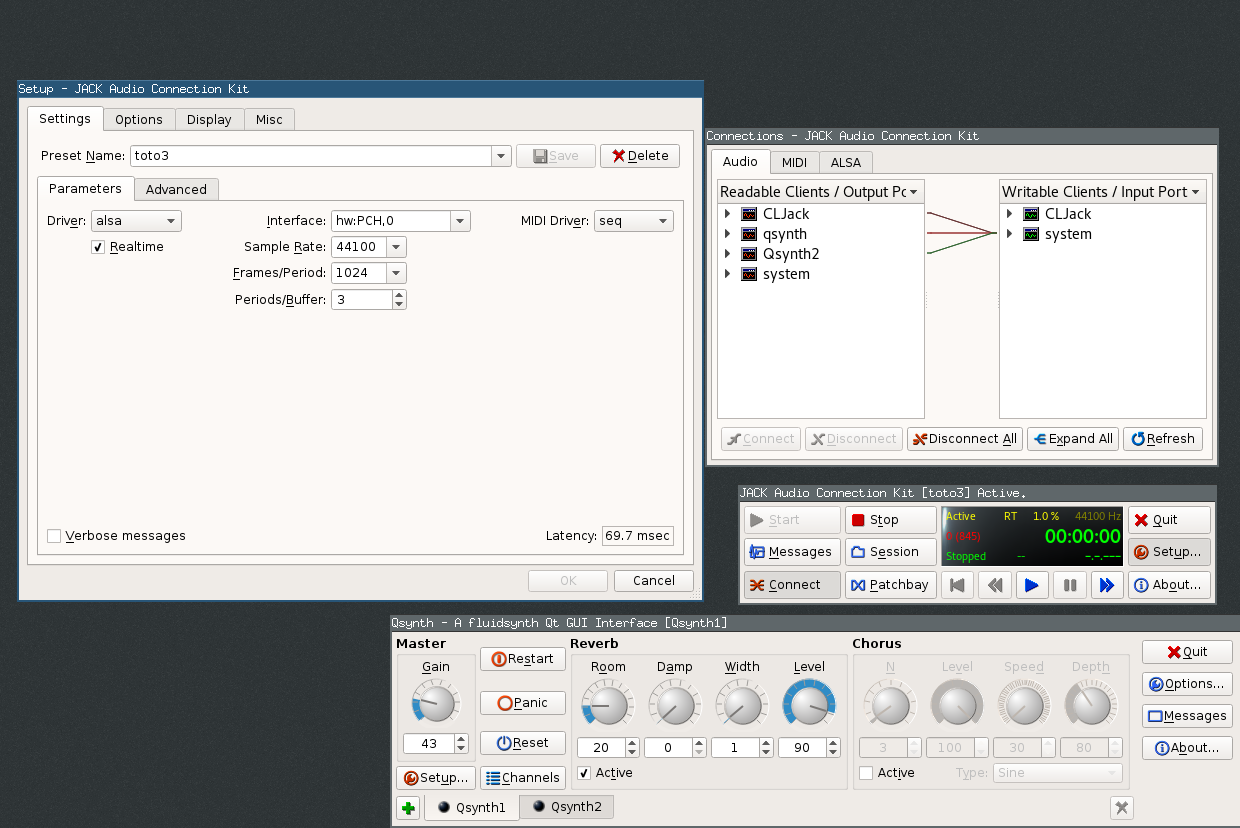The height and width of the screenshot is (828, 1240).
Task: Cancel the JACK Setup dialog
Action: (x=654, y=581)
